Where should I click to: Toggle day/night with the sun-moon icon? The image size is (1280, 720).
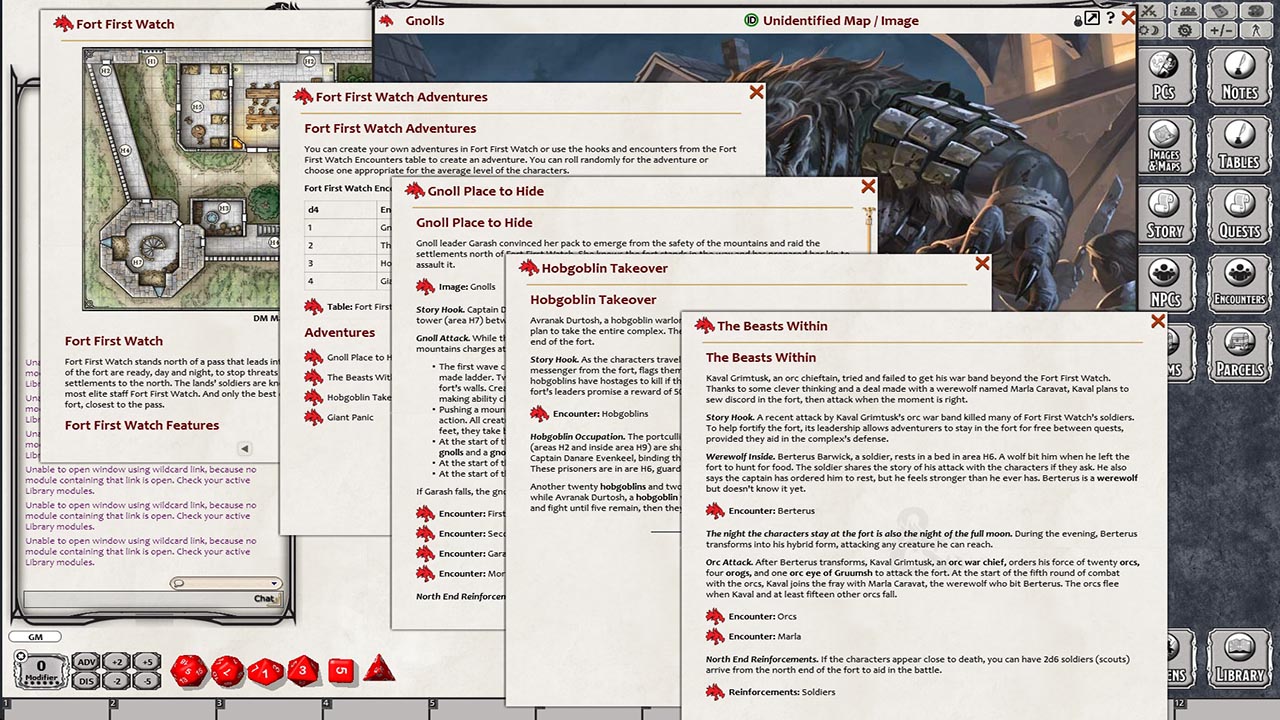[x=1148, y=30]
